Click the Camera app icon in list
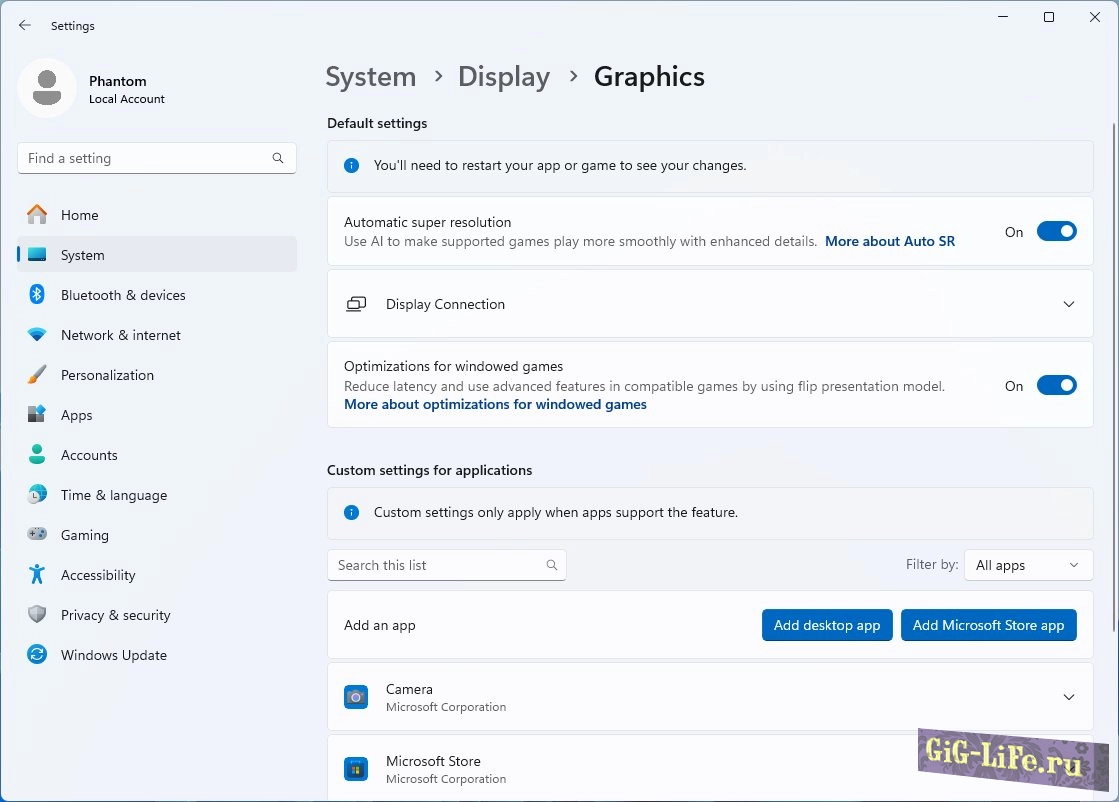This screenshot has height=802, width=1119. (x=356, y=697)
